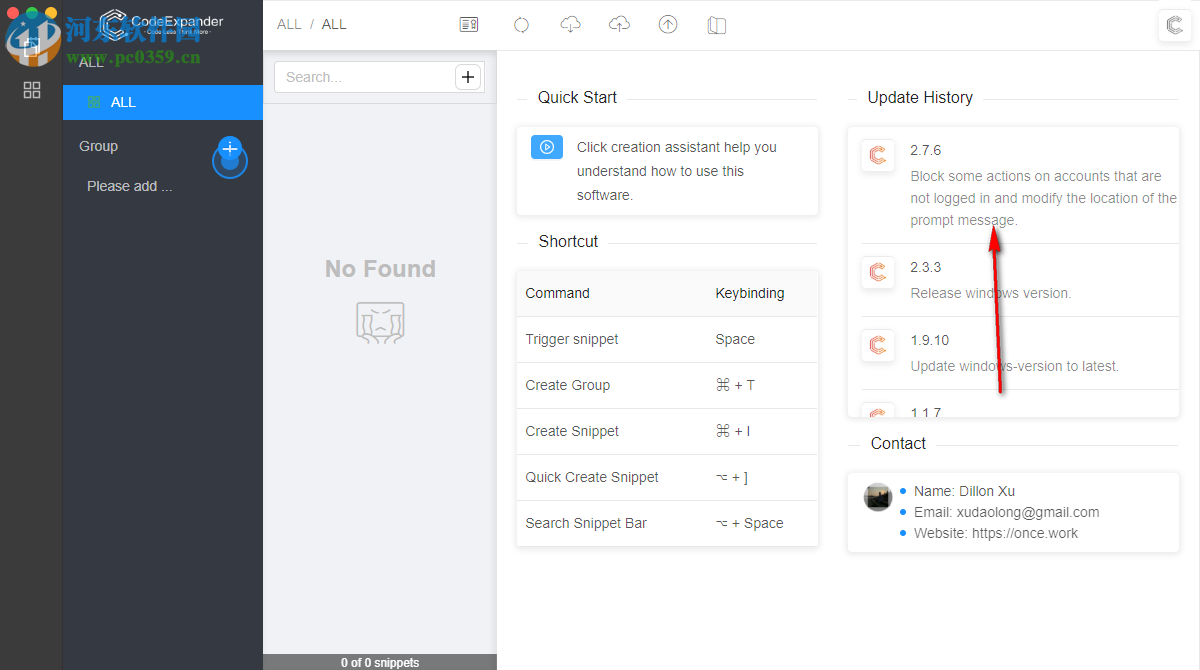This screenshot has height=670, width=1200.
Task: Play the creation assistant tutorial
Action: [547, 147]
